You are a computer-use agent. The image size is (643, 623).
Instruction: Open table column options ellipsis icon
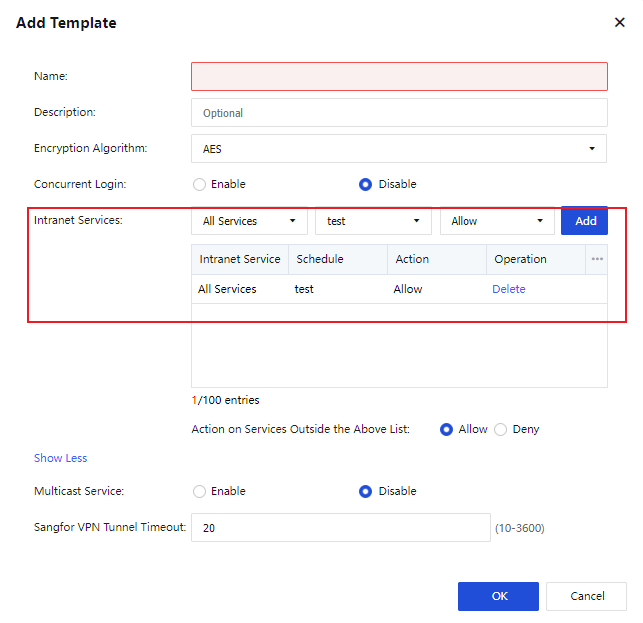tap(597, 259)
